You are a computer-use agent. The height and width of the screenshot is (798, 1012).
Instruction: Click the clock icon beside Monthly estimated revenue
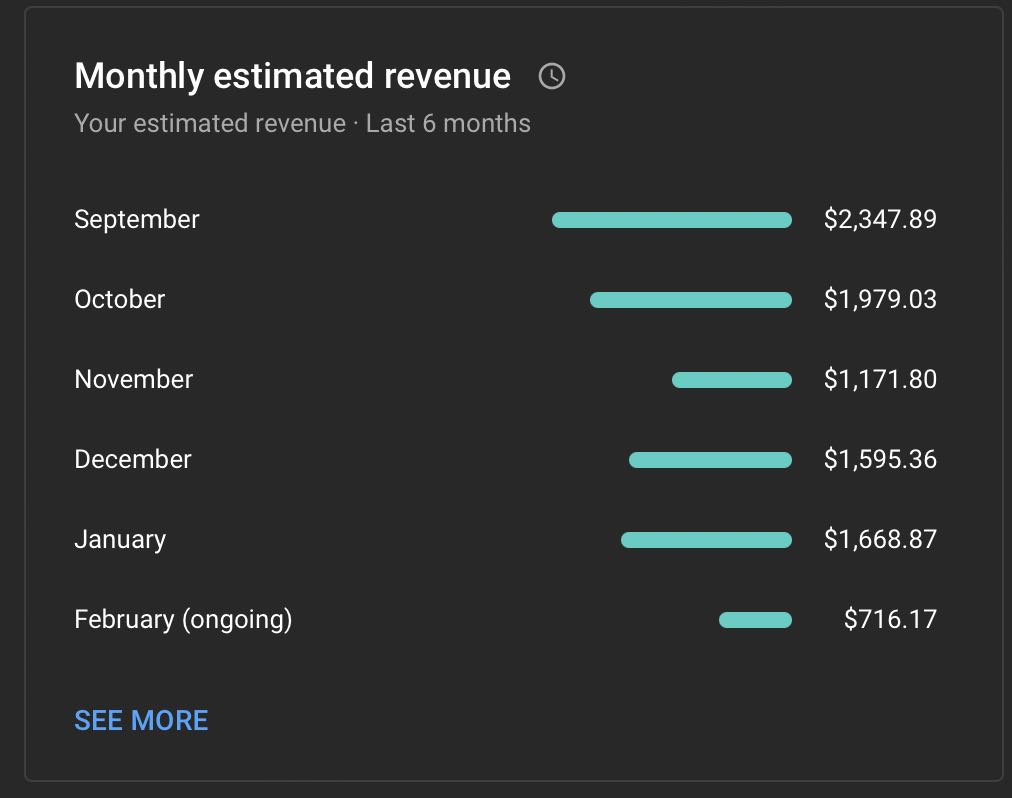(x=552, y=76)
